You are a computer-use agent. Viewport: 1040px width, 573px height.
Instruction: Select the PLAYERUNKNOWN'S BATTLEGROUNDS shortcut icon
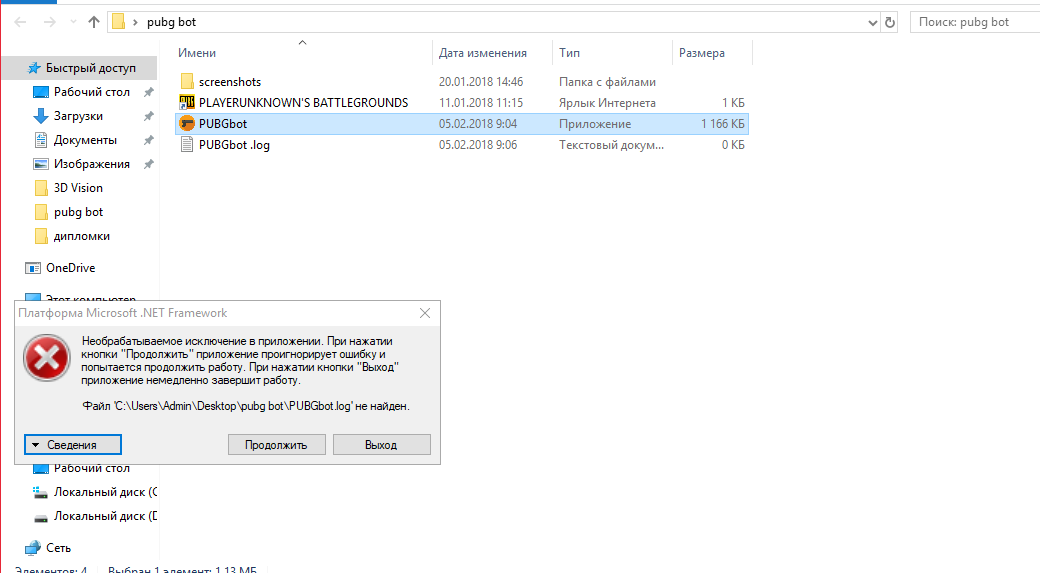pos(187,102)
